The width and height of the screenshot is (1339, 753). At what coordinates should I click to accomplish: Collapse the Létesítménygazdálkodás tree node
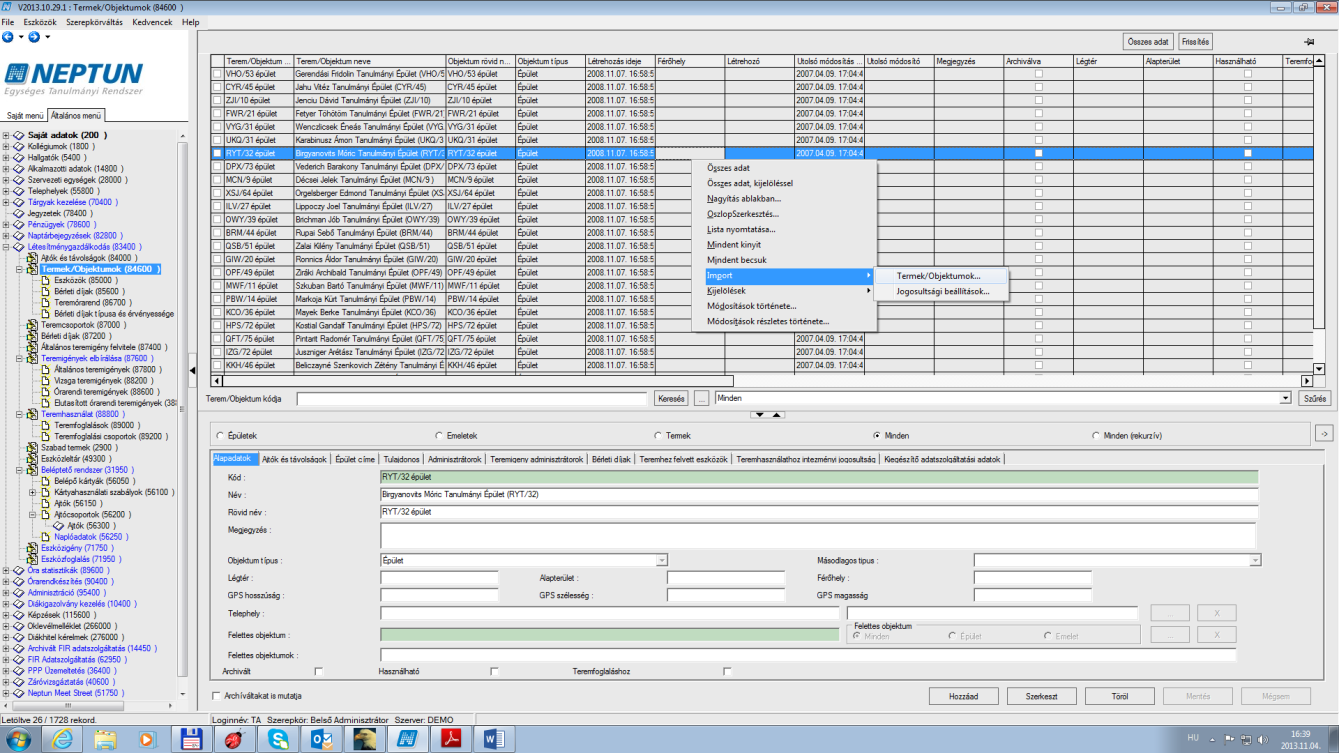6,247
